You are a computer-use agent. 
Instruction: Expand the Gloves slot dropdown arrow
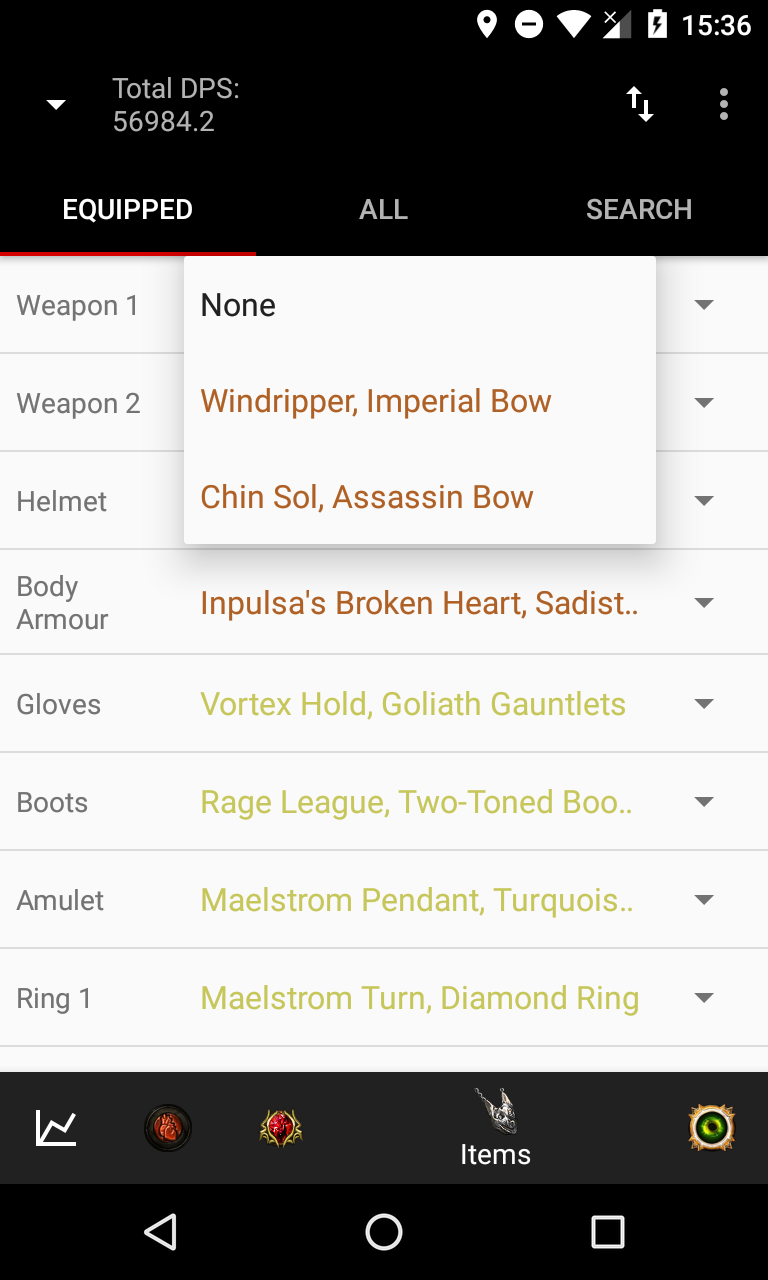704,704
